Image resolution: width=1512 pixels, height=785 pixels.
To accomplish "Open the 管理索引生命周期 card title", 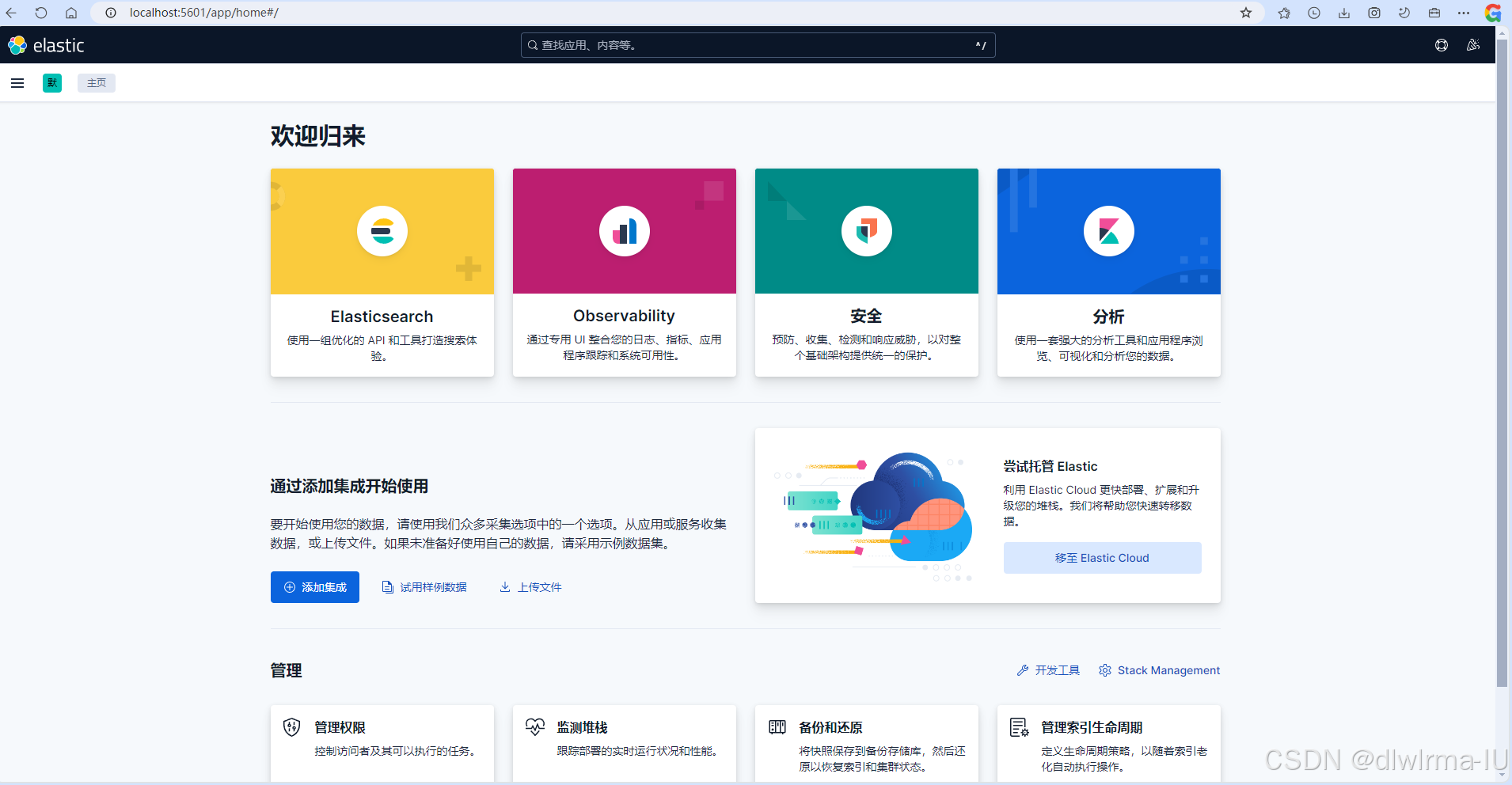I will pos(1092,727).
